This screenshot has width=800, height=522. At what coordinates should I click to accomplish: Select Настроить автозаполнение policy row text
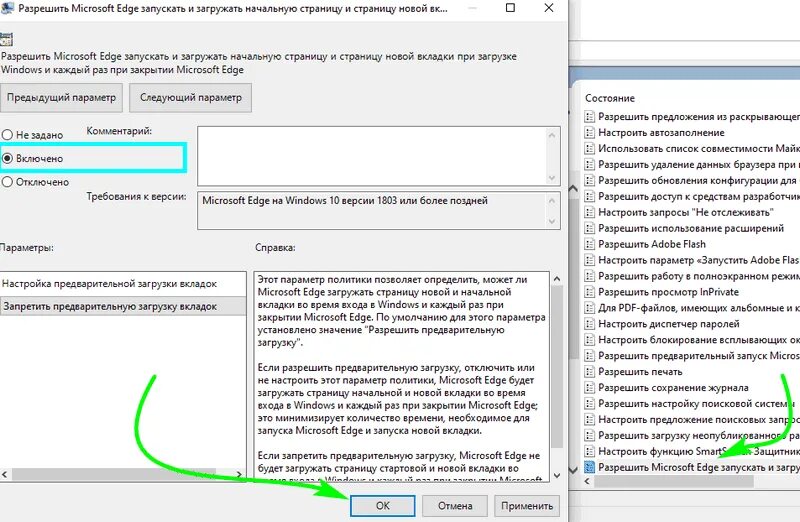(661, 133)
